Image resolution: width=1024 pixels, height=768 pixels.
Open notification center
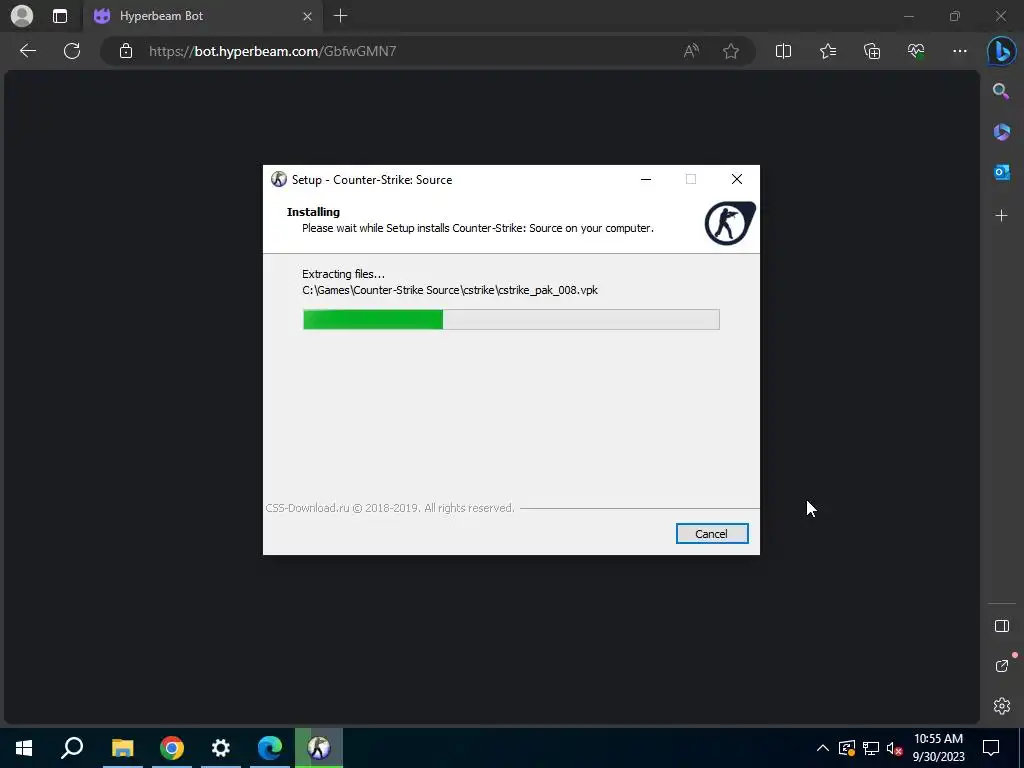tap(991, 748)
